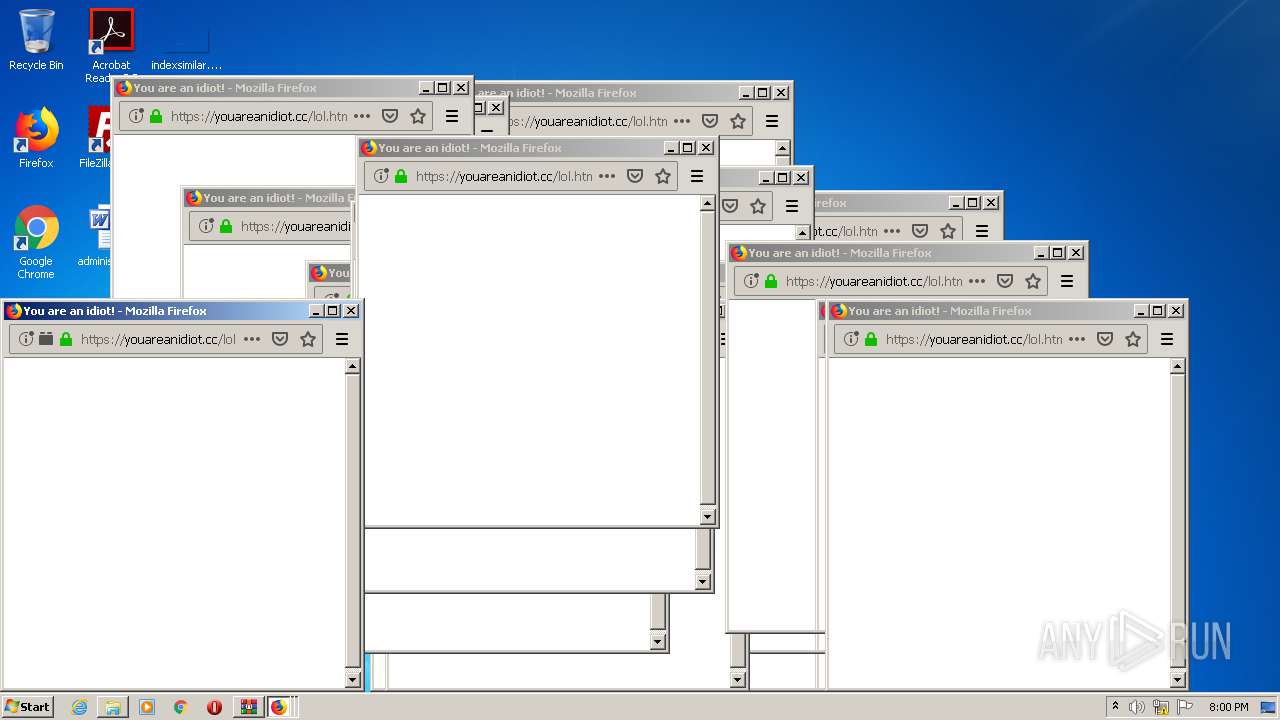1280x720 pixels.
Task: Select the Acrobat Reader desktop shortcut
Action: (111, 44)
